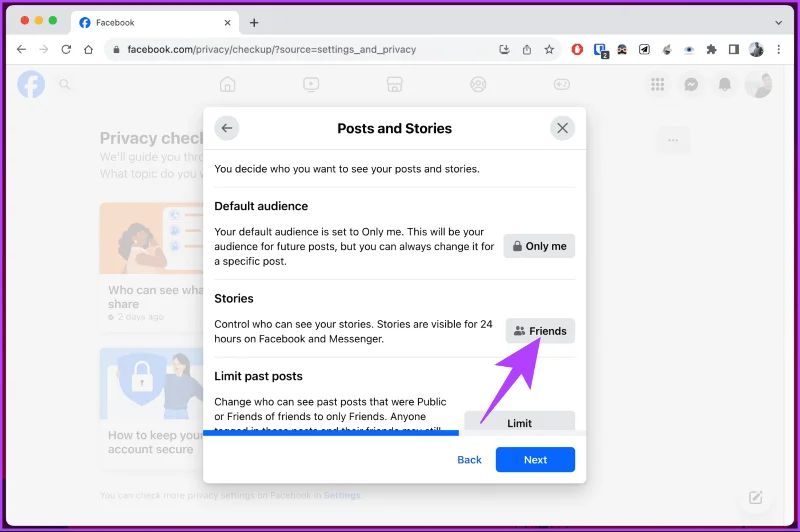800x532 pixels.
Task: Click the Facebook search icon
Action: (x=64, y=84)
